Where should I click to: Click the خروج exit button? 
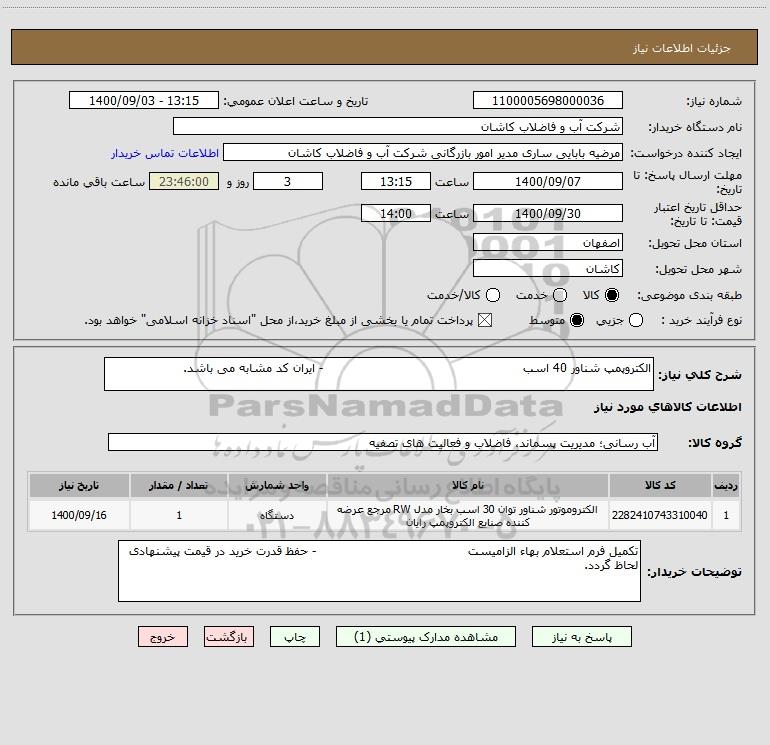tap(163, 637)
